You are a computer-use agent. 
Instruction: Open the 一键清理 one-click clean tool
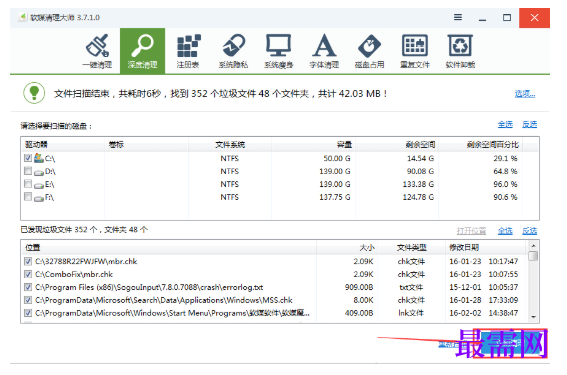(97, 51)
